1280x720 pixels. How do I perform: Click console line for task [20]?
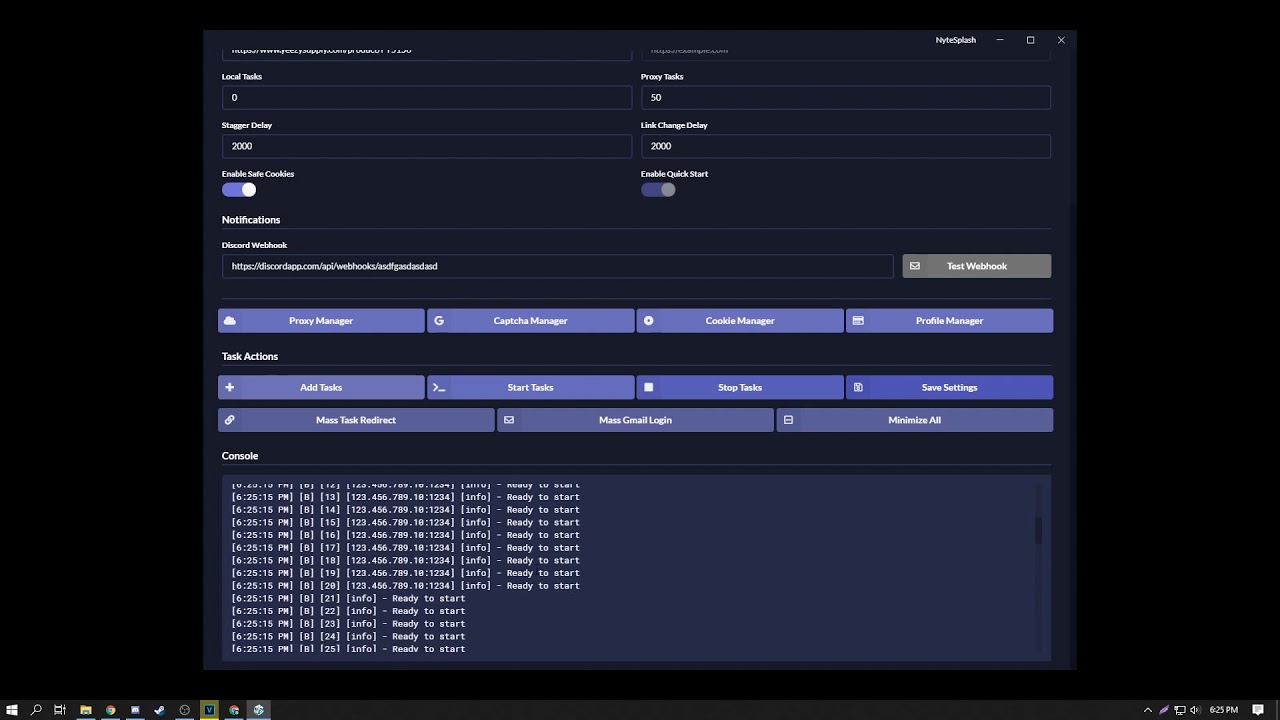[x=405, y=586]
